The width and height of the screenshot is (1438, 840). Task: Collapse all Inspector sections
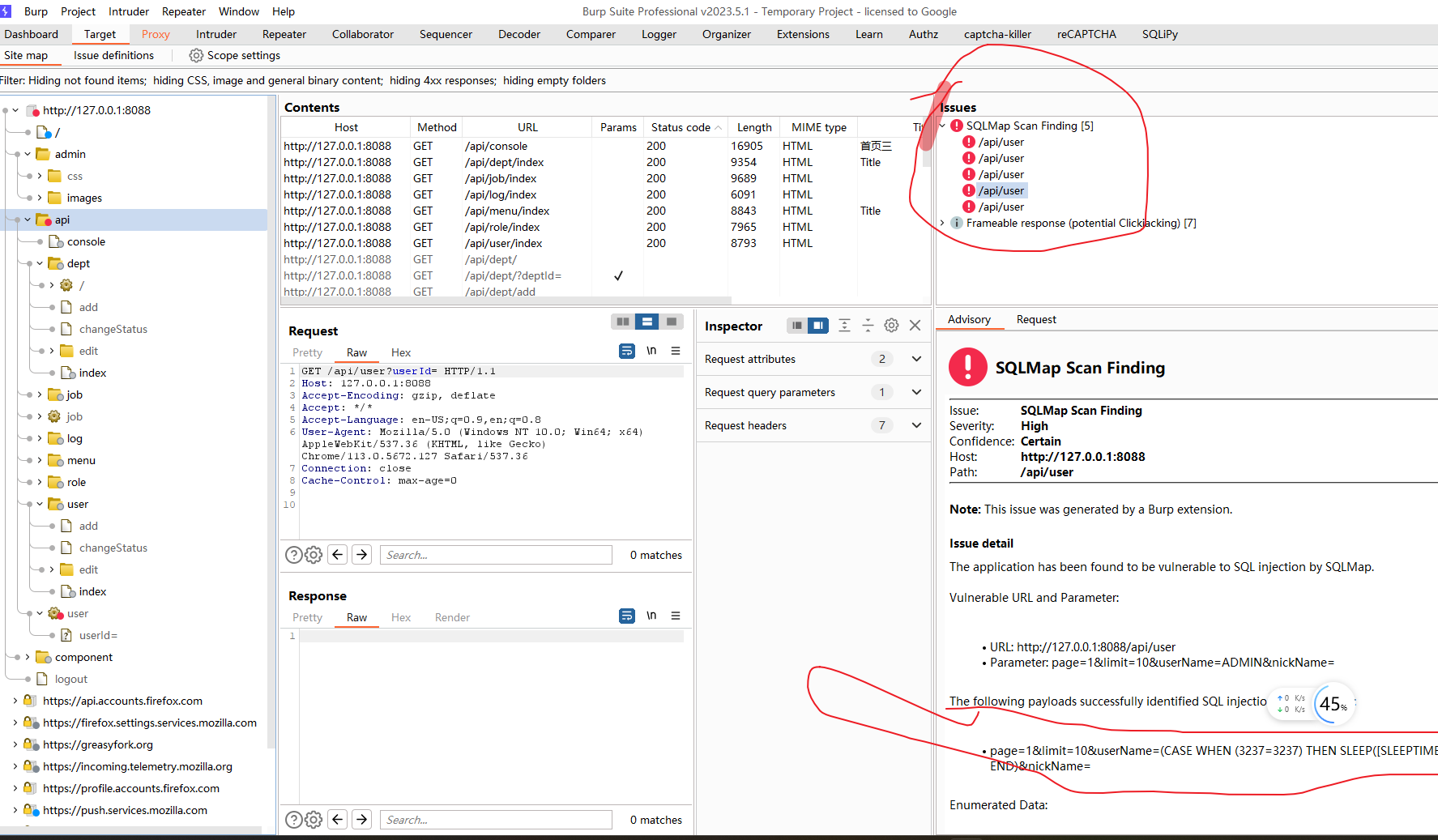click(868, 325)
